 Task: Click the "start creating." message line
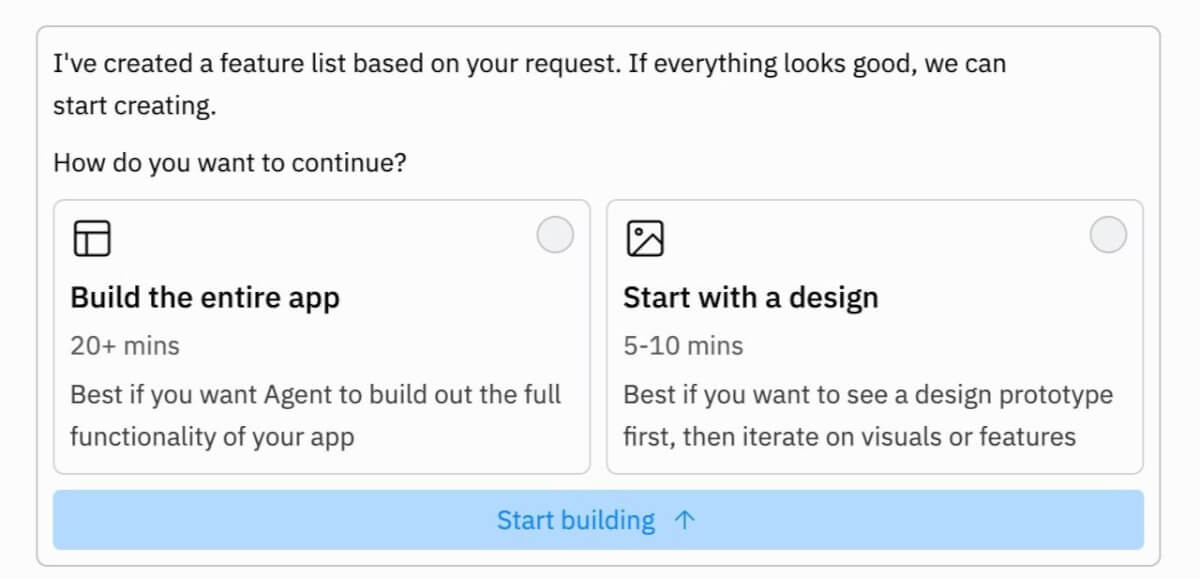coord(134,106)
